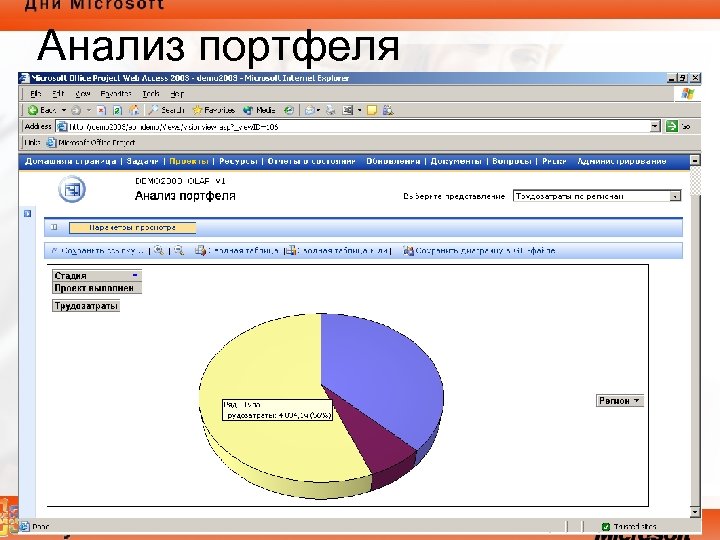Viewport: 720px width, 540px height.
Task: Open the Forward button history dropdown arrow
Action: coord(88,110)
